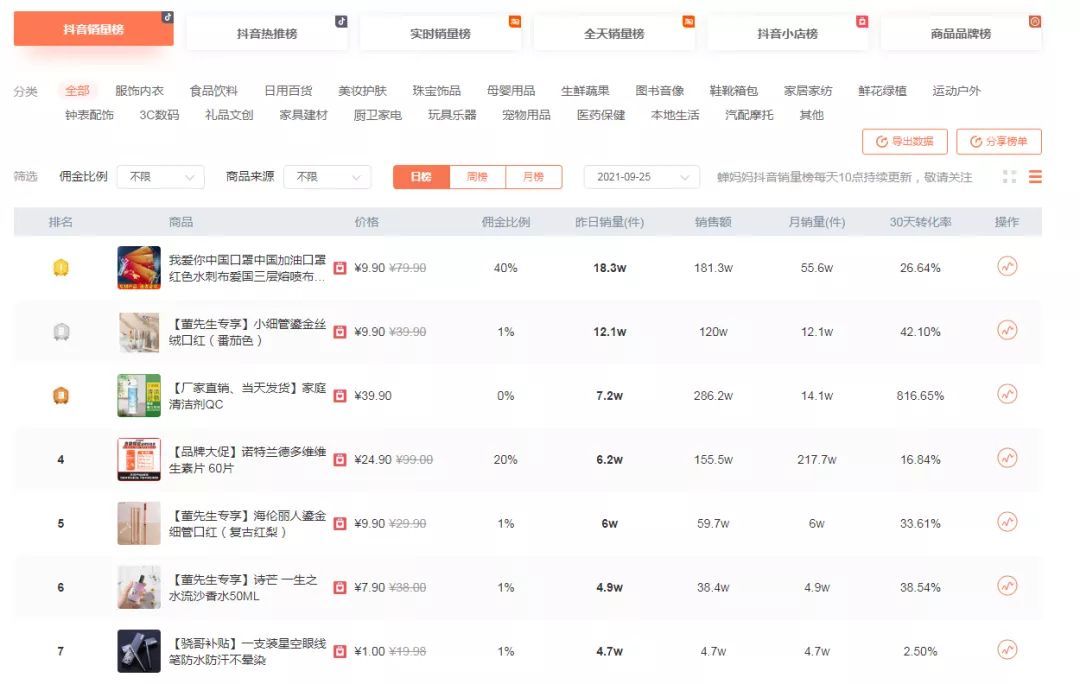The image size is (1080, 684).
Task: Switch to 商品品牌榜 tab
Action: coord(961,32)
